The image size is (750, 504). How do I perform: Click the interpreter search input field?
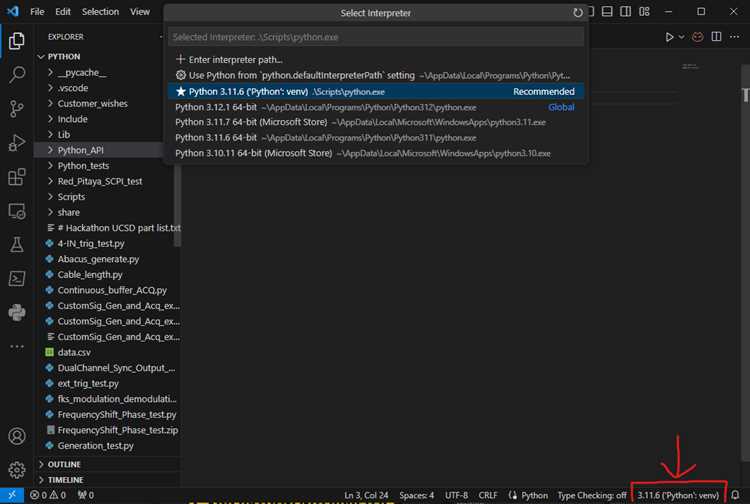[376, 37]
